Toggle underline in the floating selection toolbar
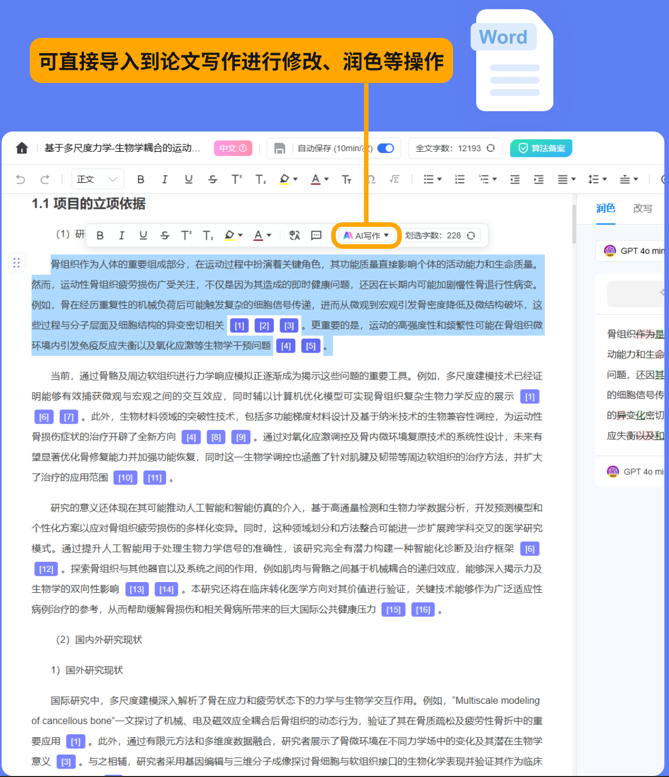 (x=143, y=235)
